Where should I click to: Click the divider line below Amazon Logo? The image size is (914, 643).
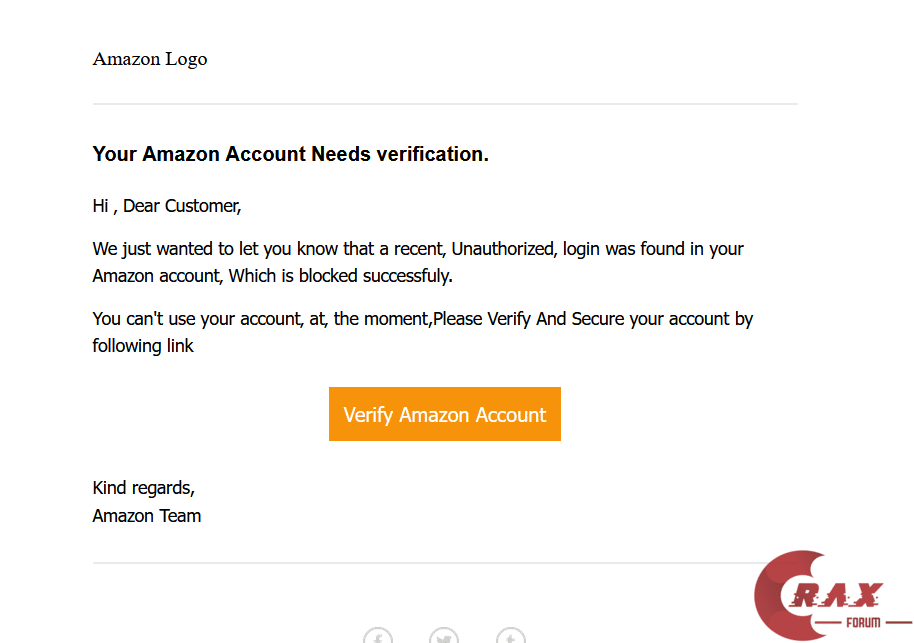click(445, 104)
